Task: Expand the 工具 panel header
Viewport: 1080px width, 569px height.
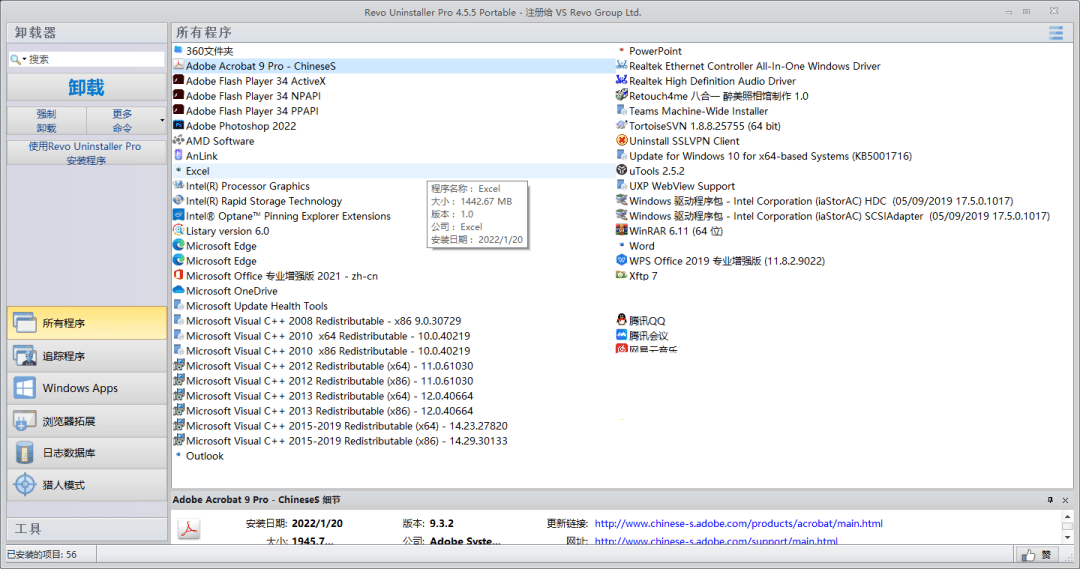Action: (87, 529)
